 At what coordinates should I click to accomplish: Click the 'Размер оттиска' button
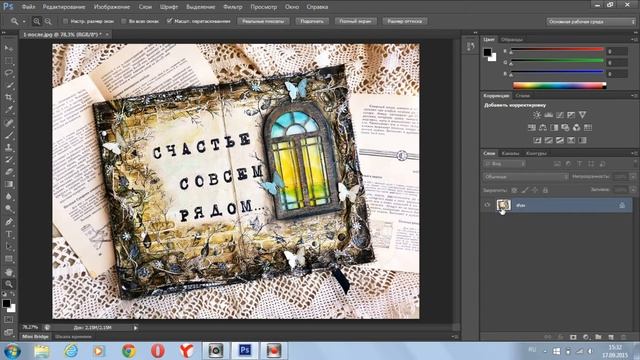point(405,21)
